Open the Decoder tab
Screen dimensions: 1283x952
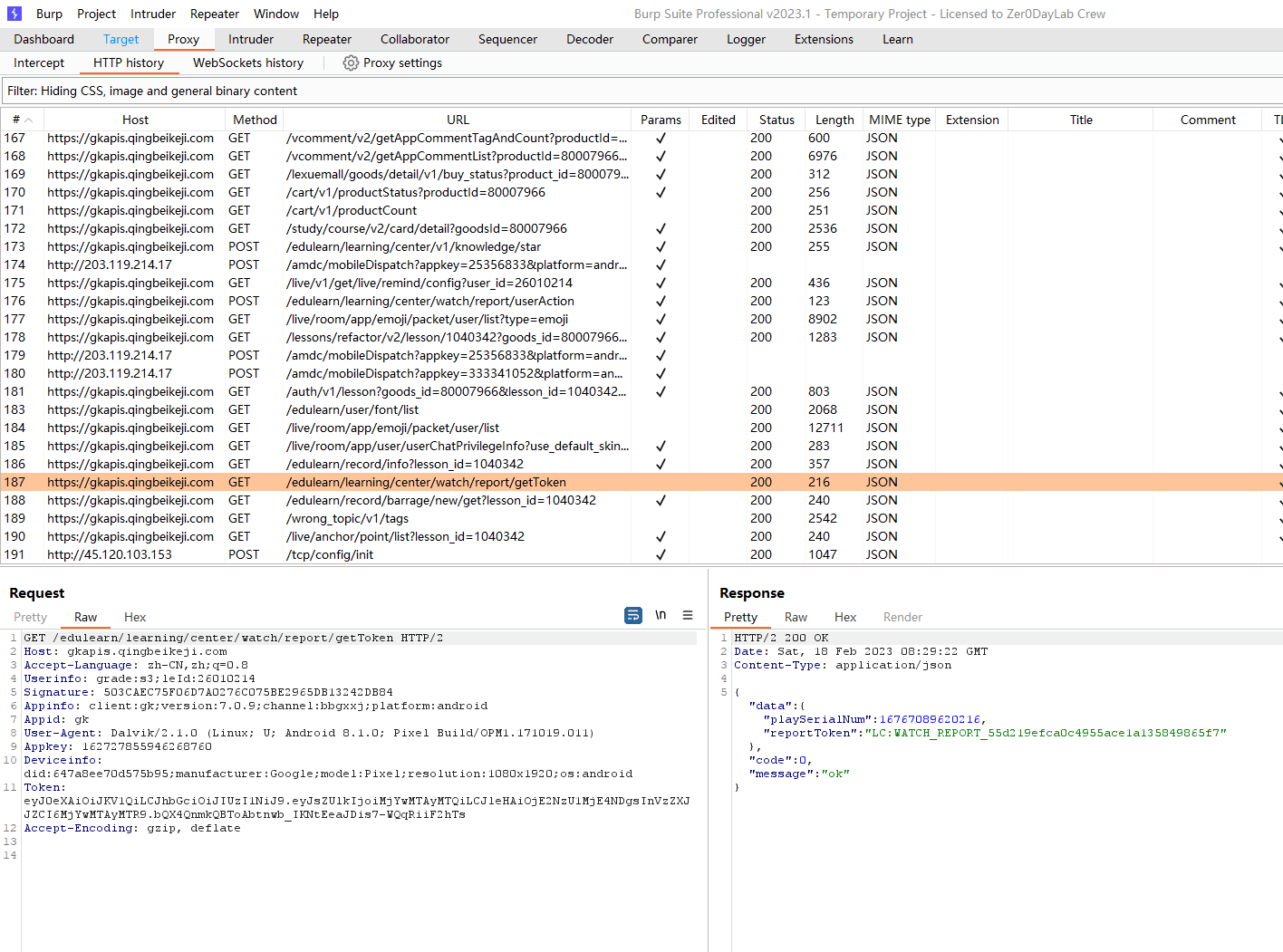point(590,39)
